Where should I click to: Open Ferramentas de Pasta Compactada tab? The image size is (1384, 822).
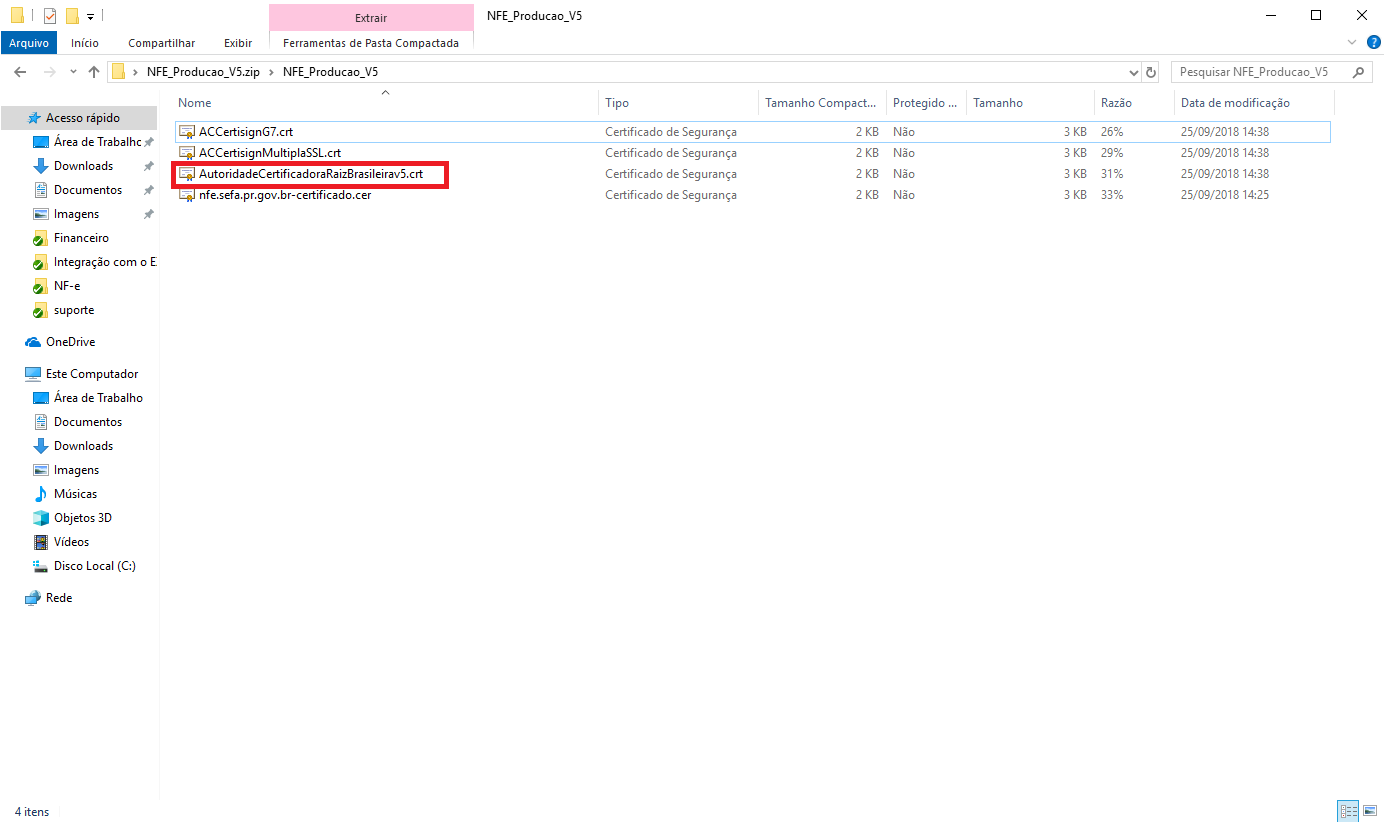click(371, 43)
